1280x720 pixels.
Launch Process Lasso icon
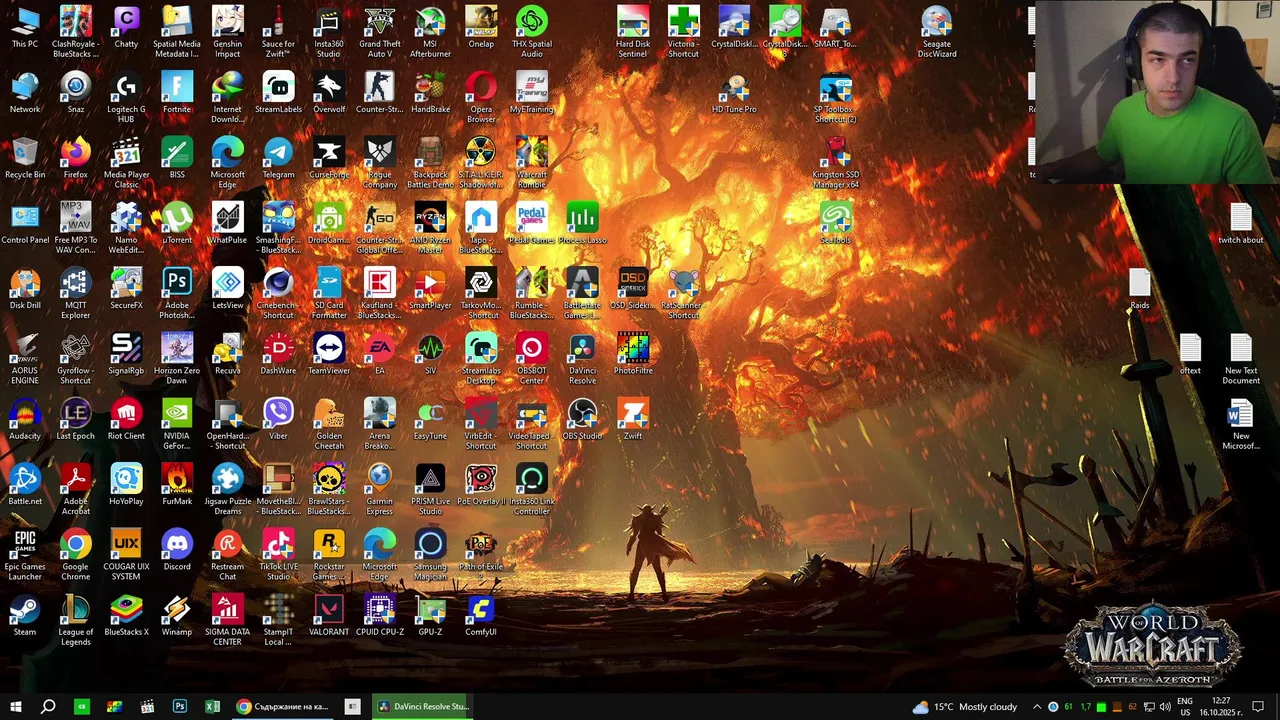pos(582,224)
